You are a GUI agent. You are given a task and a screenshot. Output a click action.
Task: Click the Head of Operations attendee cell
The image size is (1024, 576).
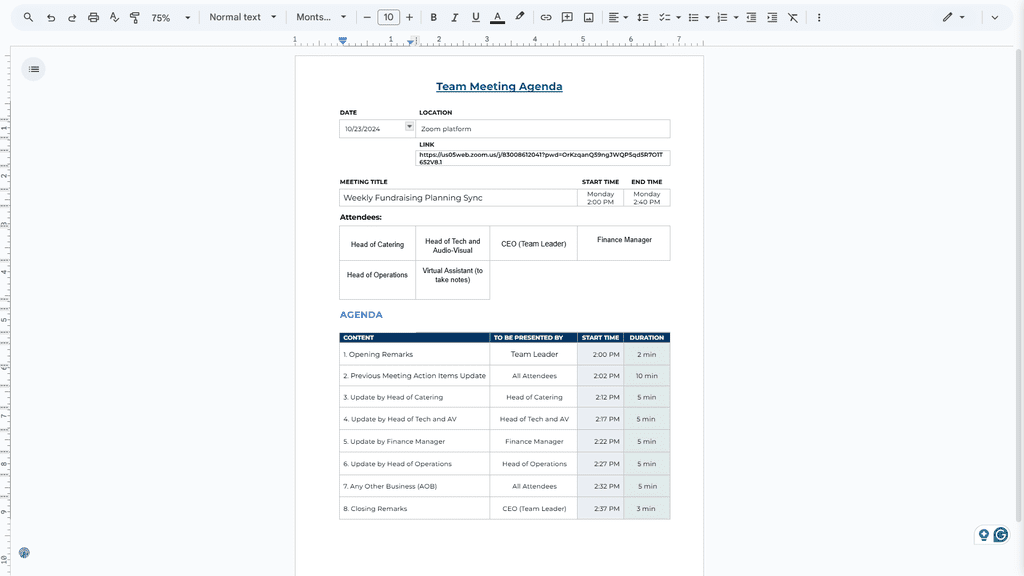377,280
